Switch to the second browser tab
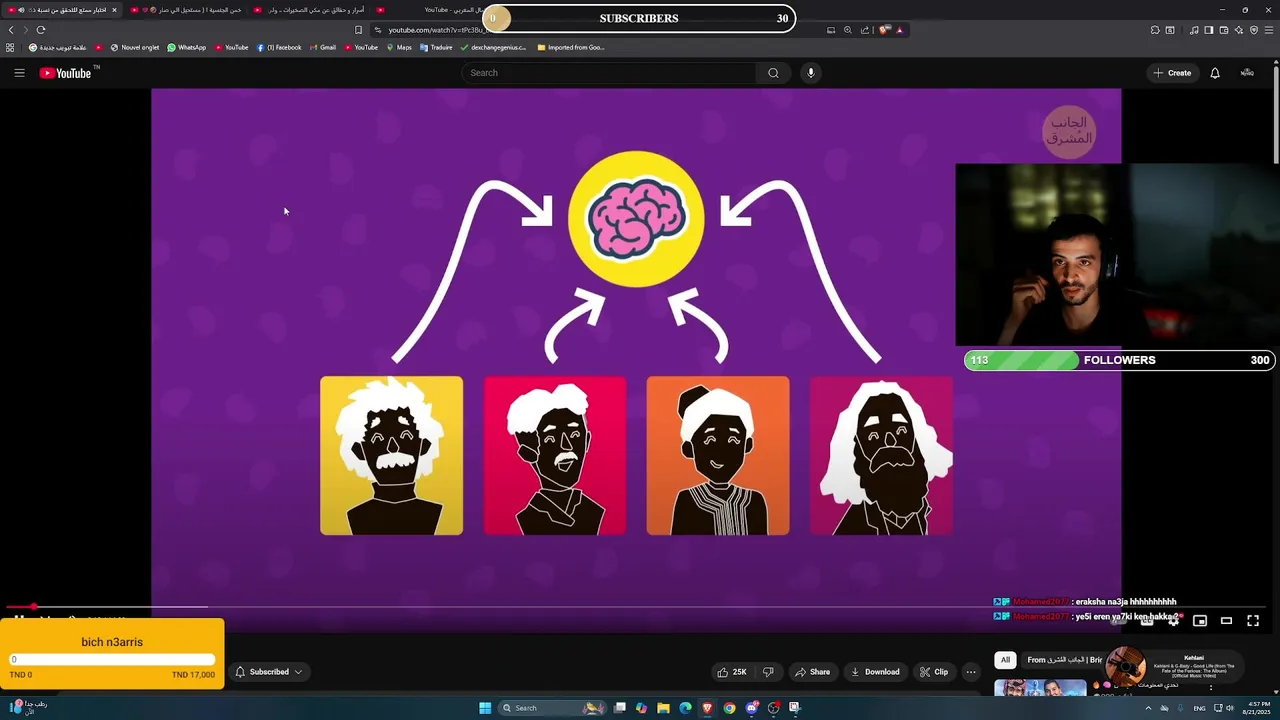1280x720 pixels. [186, 10]
